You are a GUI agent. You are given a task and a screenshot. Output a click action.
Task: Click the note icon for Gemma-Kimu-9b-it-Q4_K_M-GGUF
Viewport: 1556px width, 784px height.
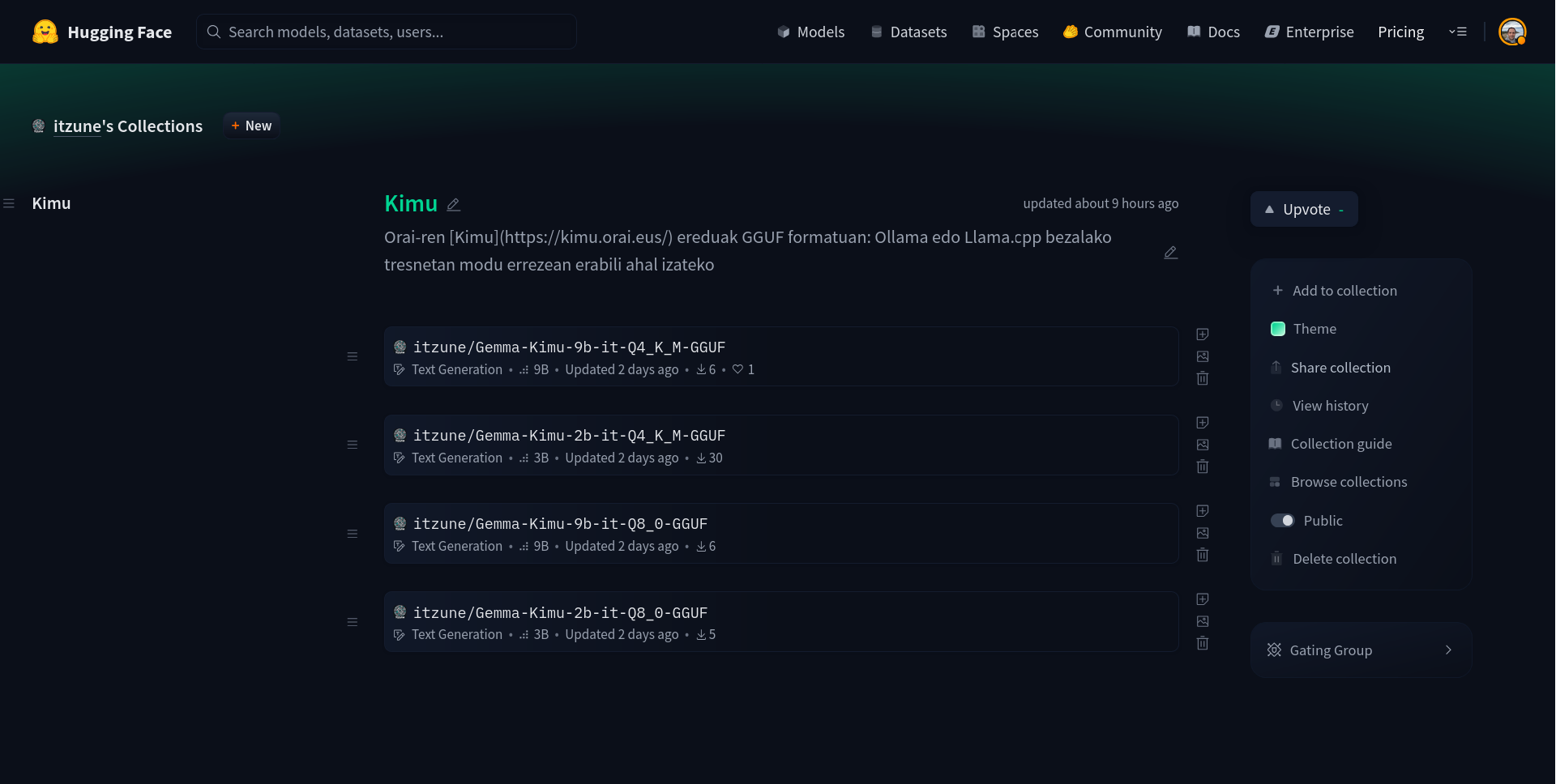coord(1203,334)
